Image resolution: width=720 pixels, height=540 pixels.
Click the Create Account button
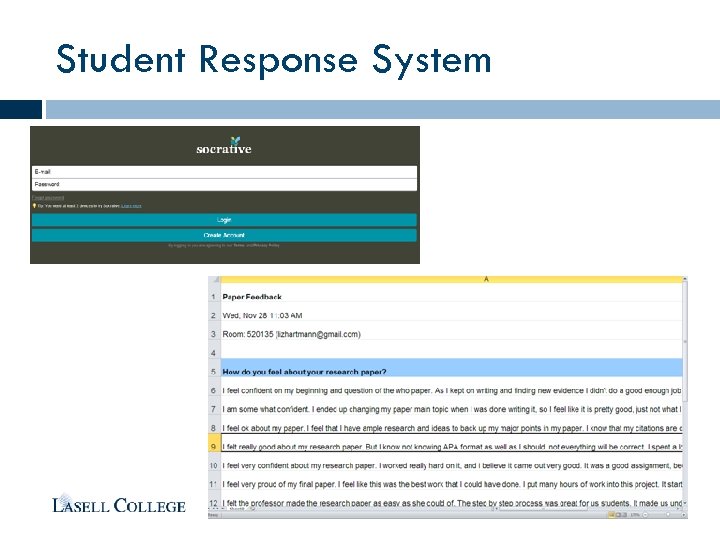(x=224, y=235)
